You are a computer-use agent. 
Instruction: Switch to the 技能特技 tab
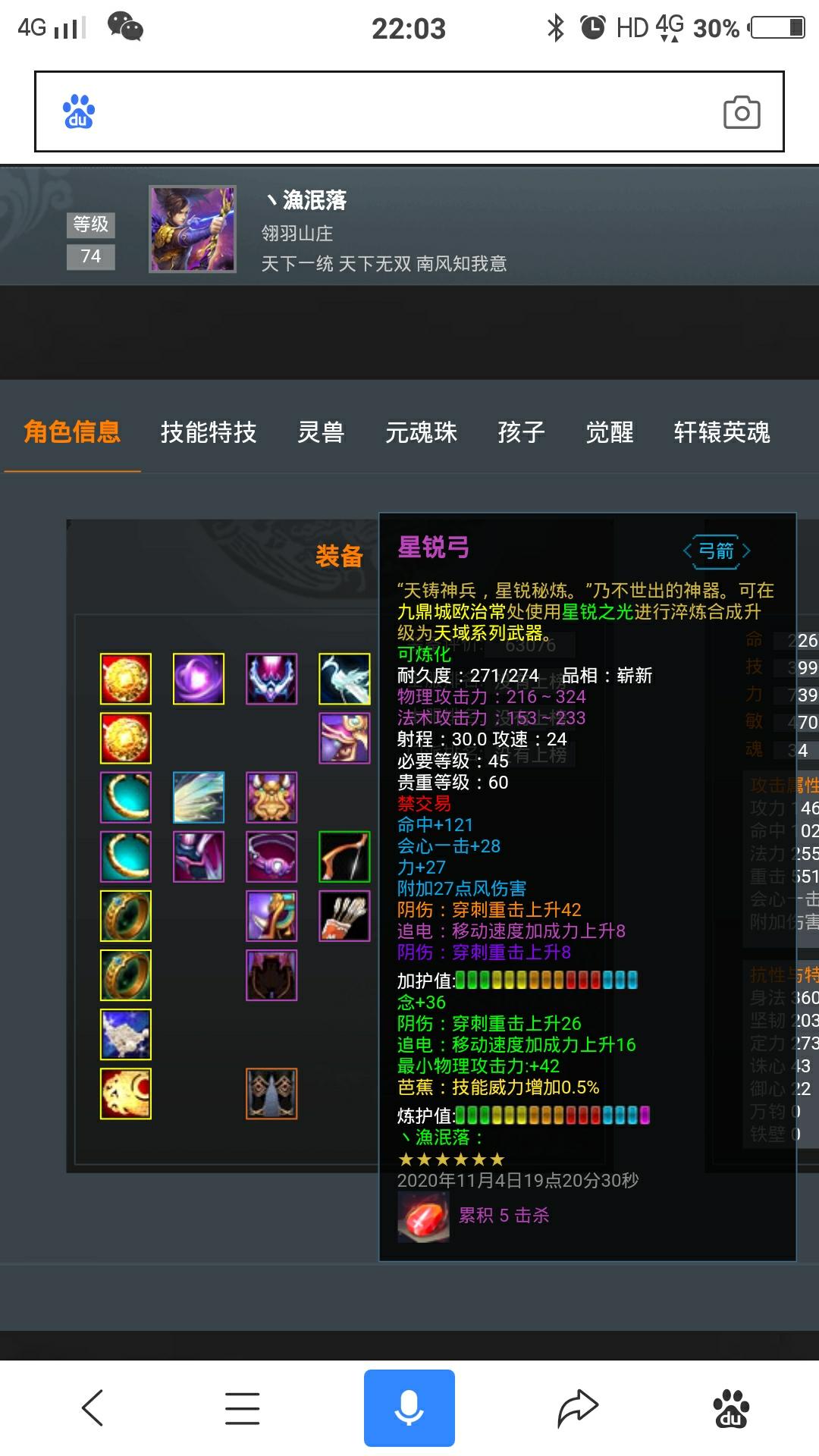(x=209, y=432)
